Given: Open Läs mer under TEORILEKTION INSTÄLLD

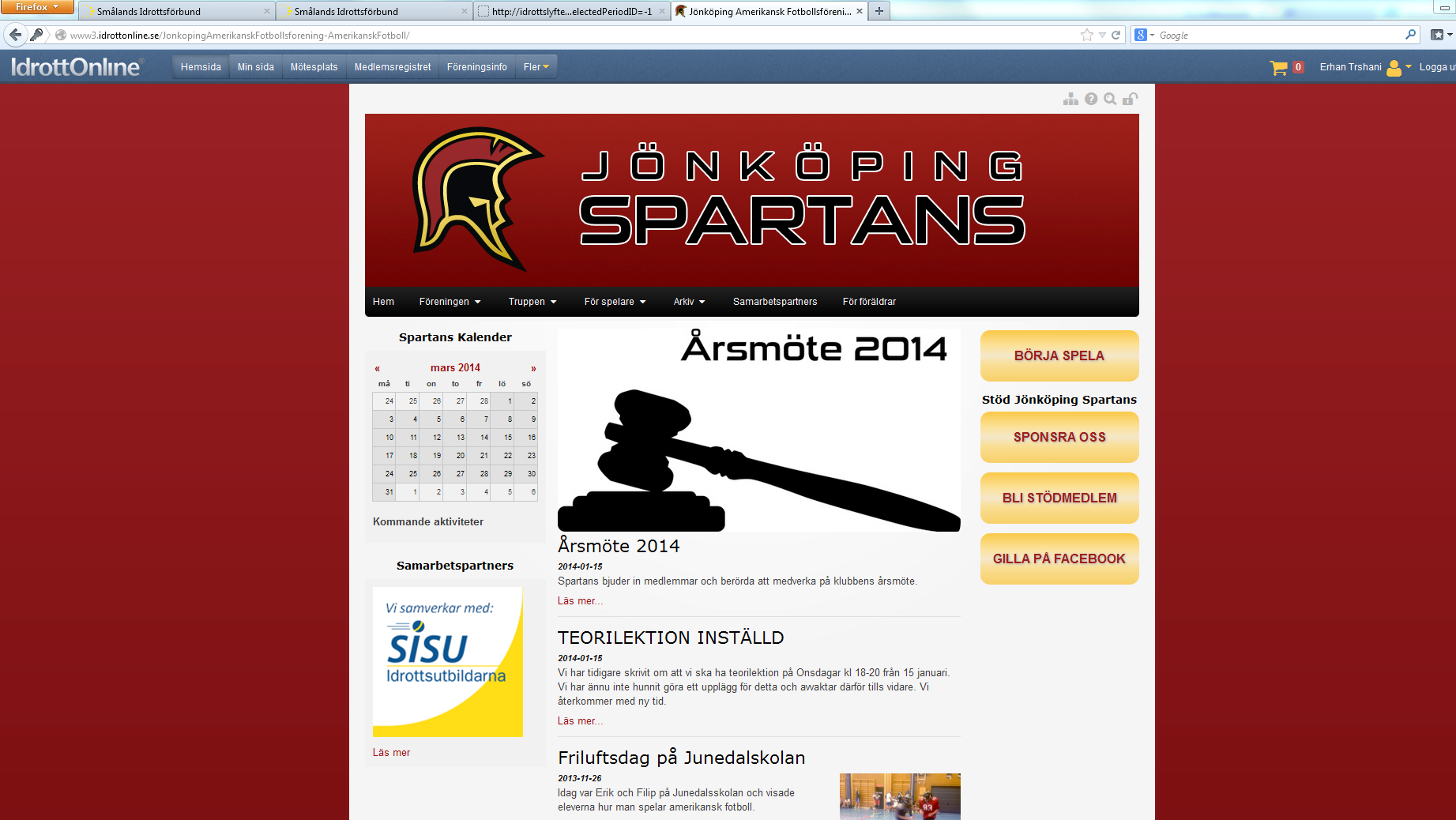Looking at the screenshot, I should [580, 721].
